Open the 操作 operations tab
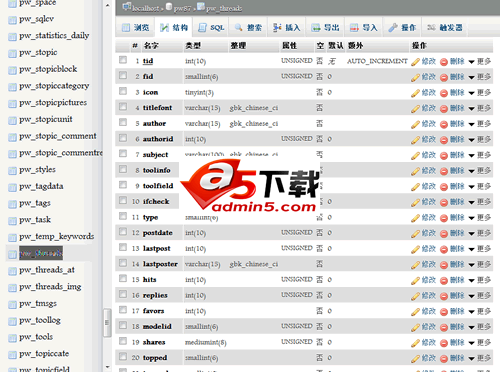 (402, 28)
